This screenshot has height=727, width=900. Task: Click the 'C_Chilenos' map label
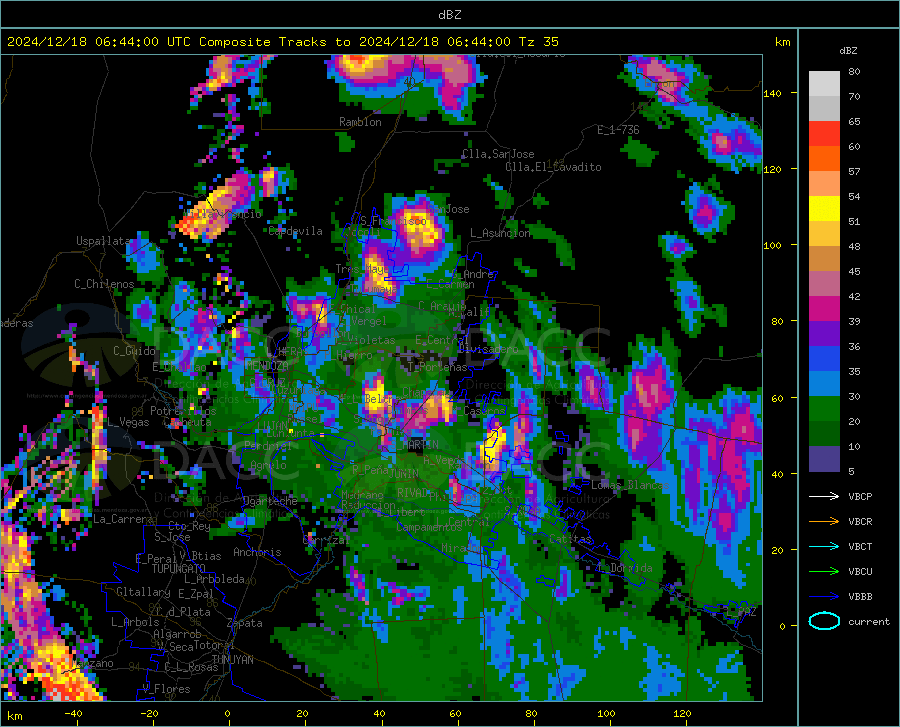click(x=104, y=284)
